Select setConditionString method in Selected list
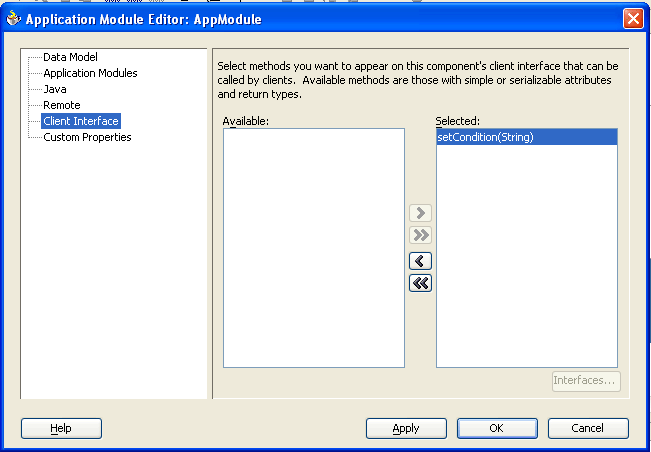The image size is (651, 452). coord(526,137)
